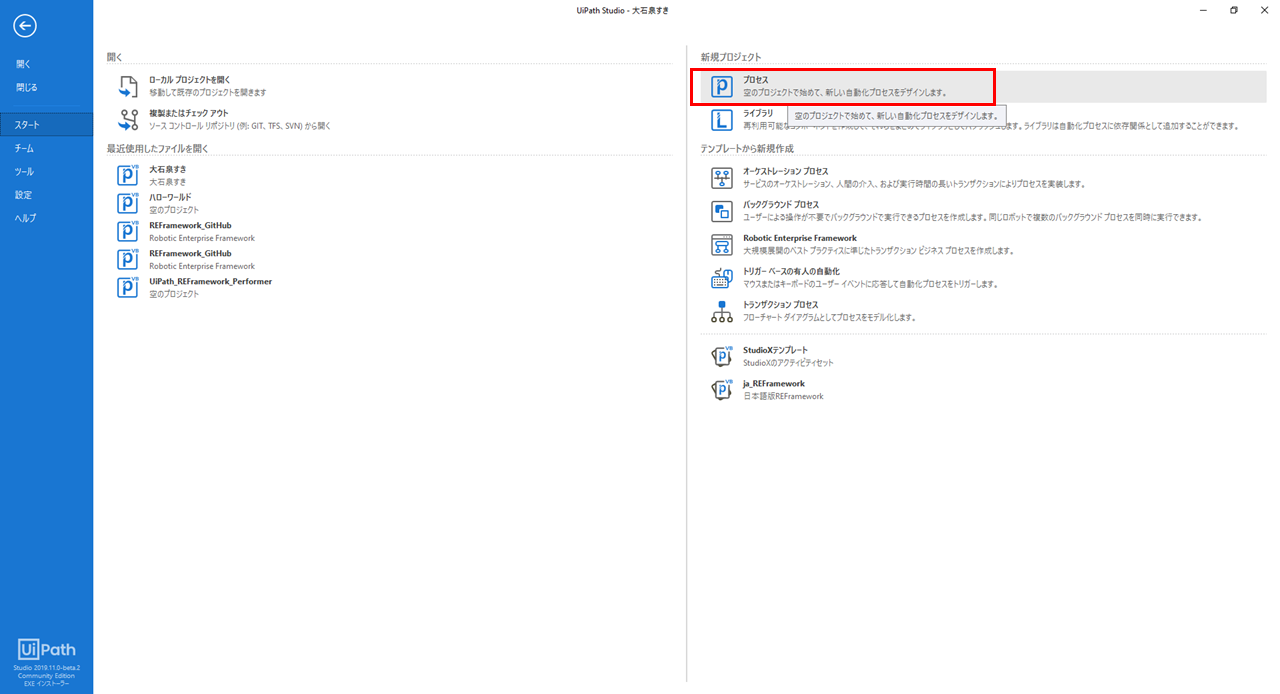Click the オーケストレーション プロセス template icon
The image size is (1280, 694).
click(x=722, y=178)
